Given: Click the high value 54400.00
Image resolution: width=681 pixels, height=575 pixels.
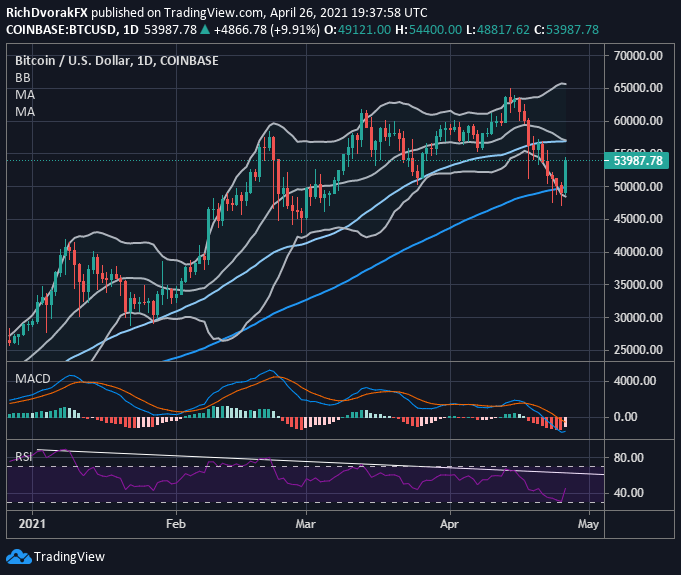Looking at the screenshot, I should tap(435, 30).
